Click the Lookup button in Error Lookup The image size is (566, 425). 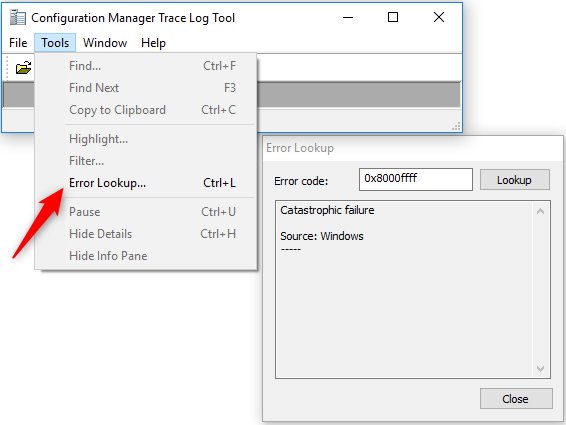click(x=515, y=180)
